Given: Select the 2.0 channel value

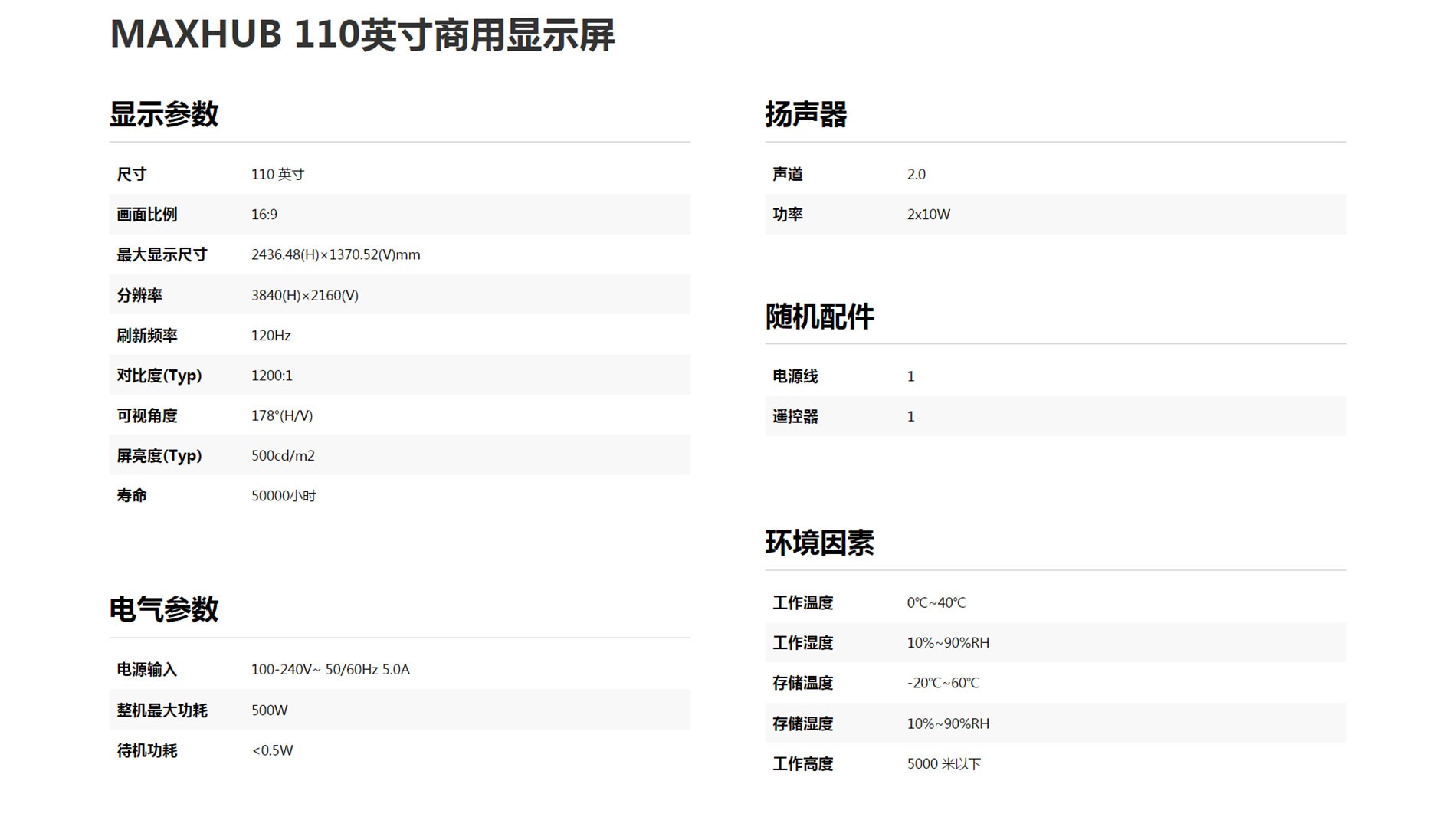Looking at the screenshot, I should [x=917, y=174].
